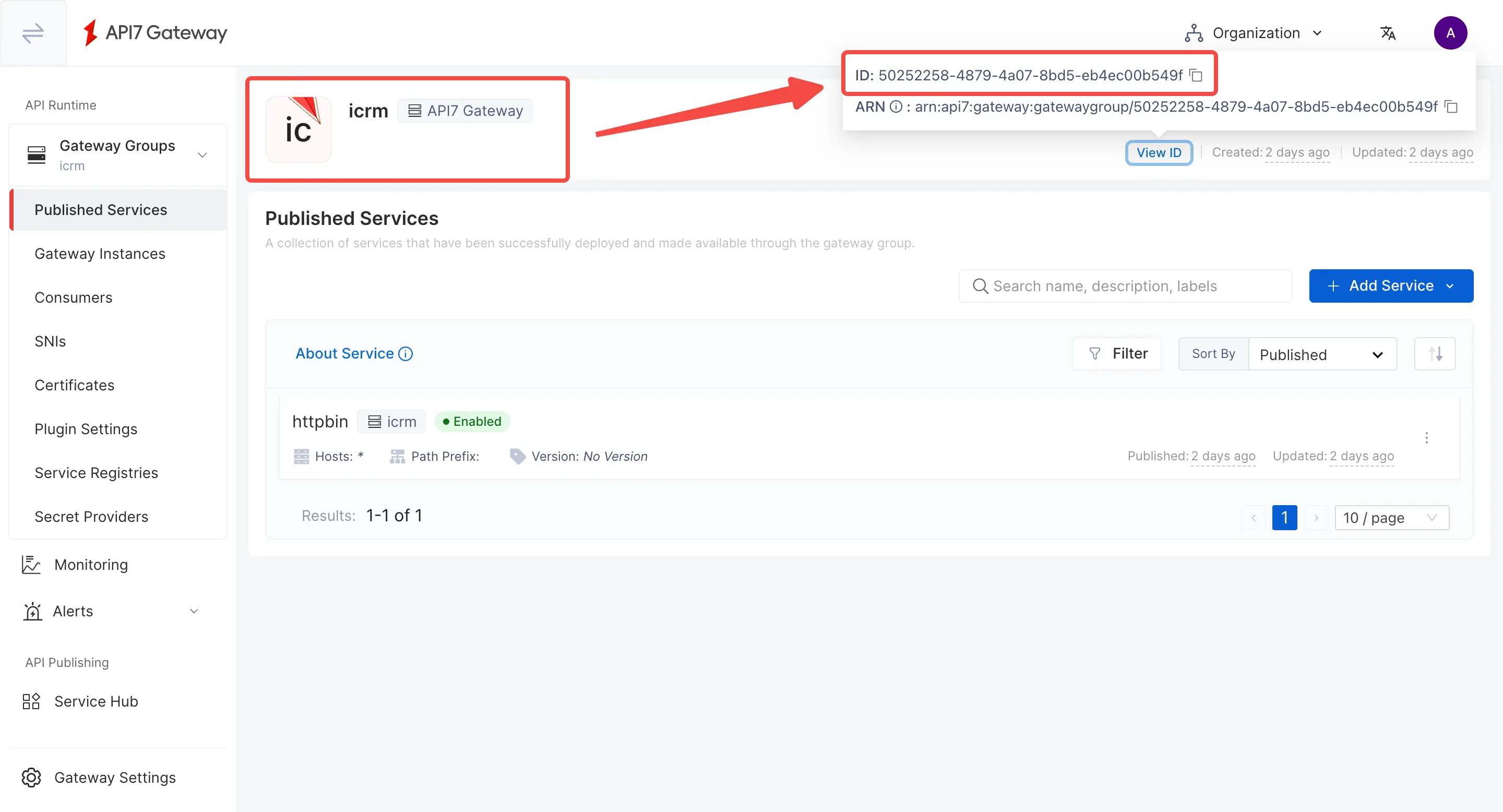Focus the search name, description, labels field
The height and width of the screenshot is (812, 1503).
1126,286
